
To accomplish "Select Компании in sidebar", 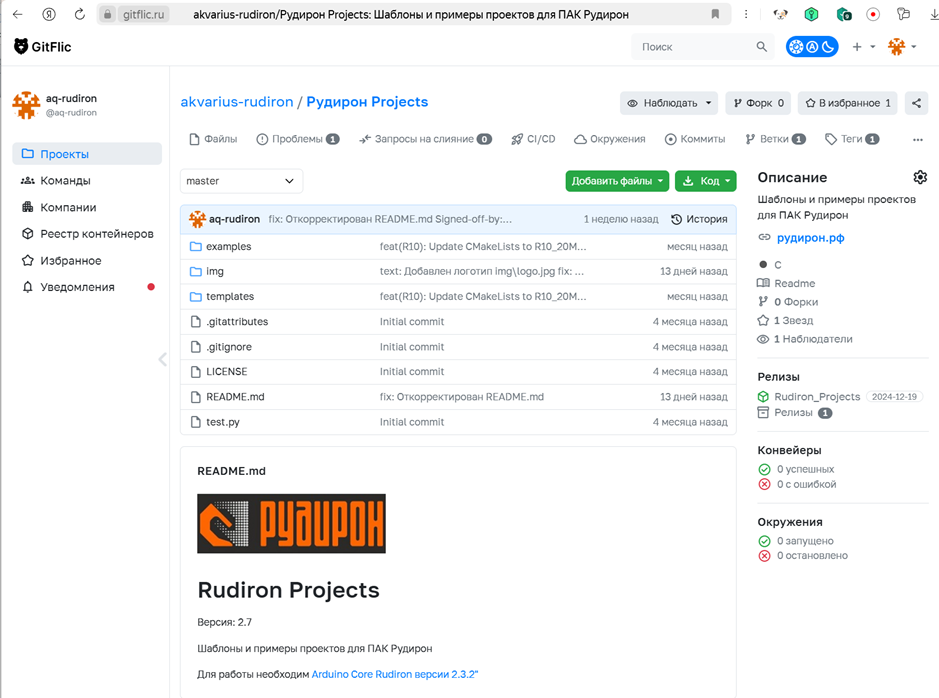I will click(87, 207).
